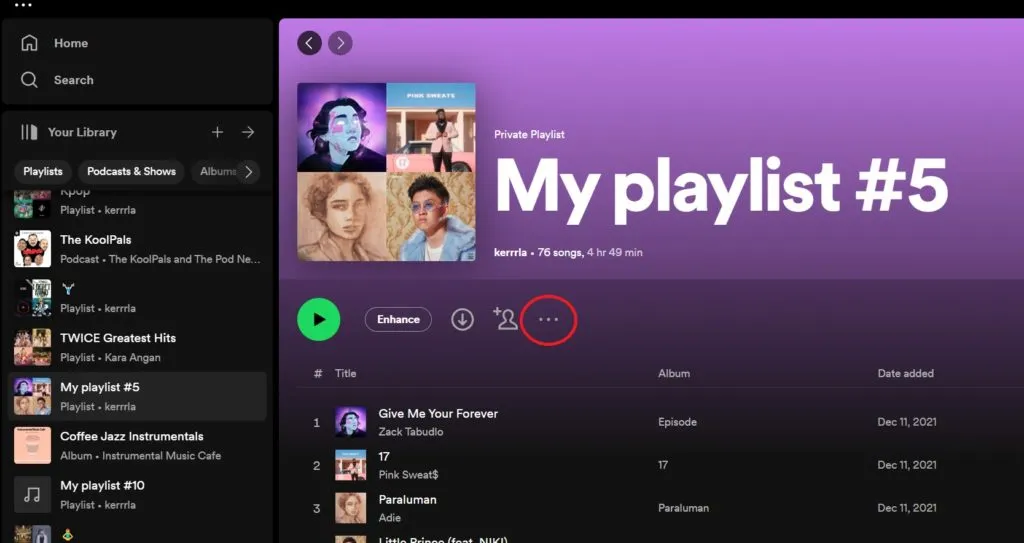Open artist Adie

[x=390, y=518]
